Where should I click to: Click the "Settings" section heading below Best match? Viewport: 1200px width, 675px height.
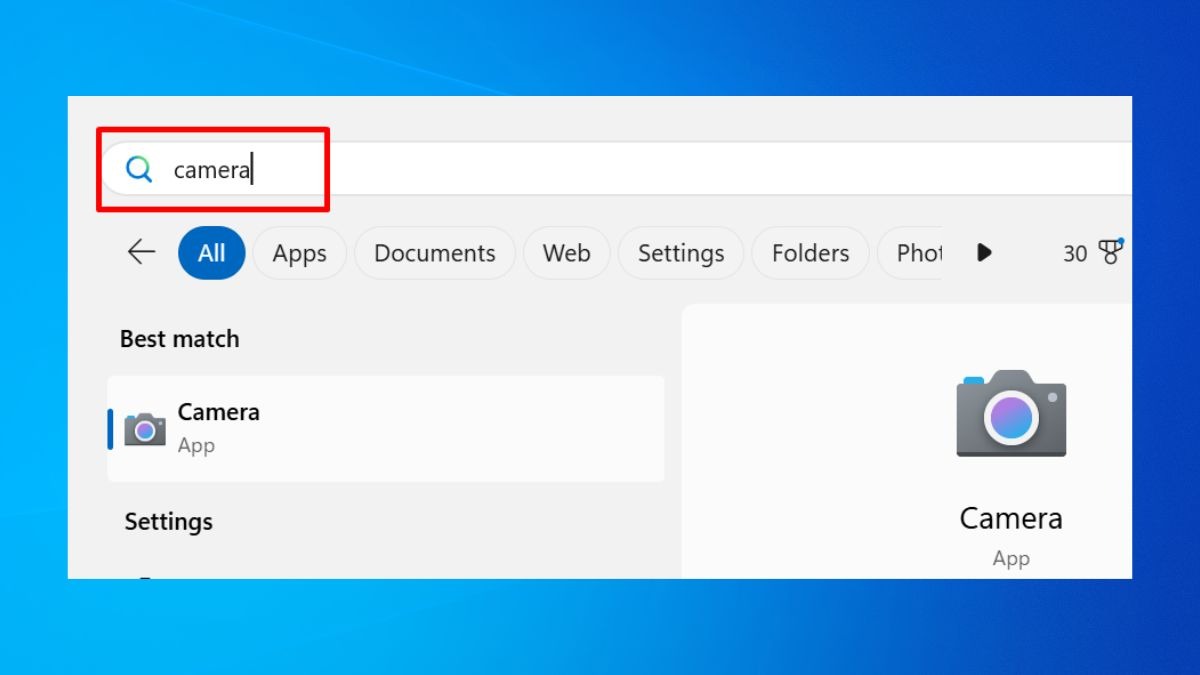click(x=168, y=521)
